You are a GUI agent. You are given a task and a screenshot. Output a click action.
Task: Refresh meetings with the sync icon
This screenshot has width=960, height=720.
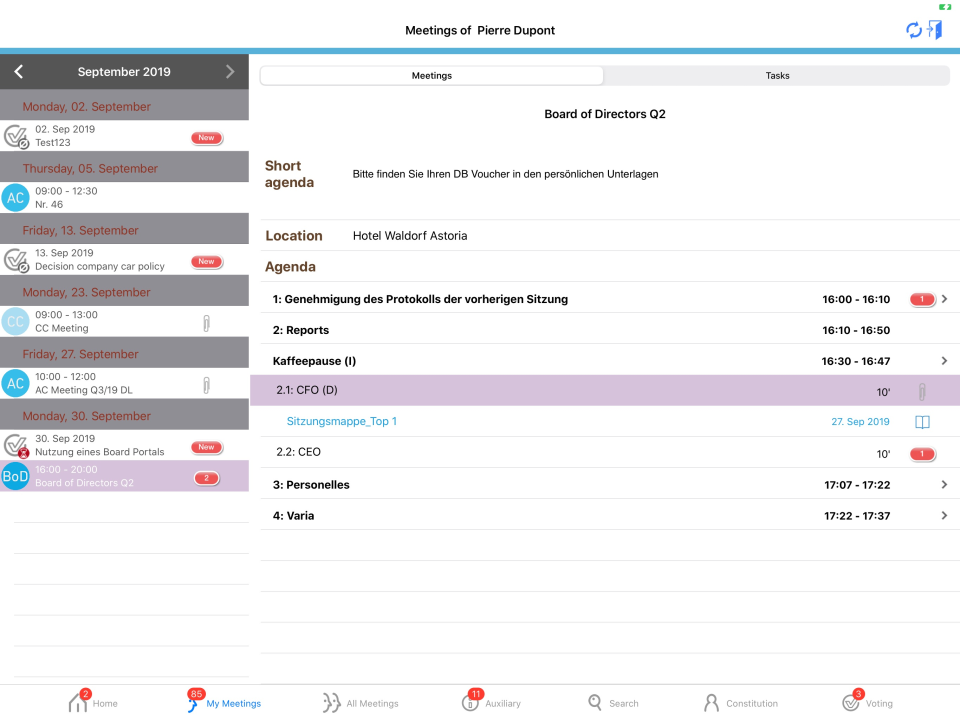pyautogui.click(x=912, y=31)
